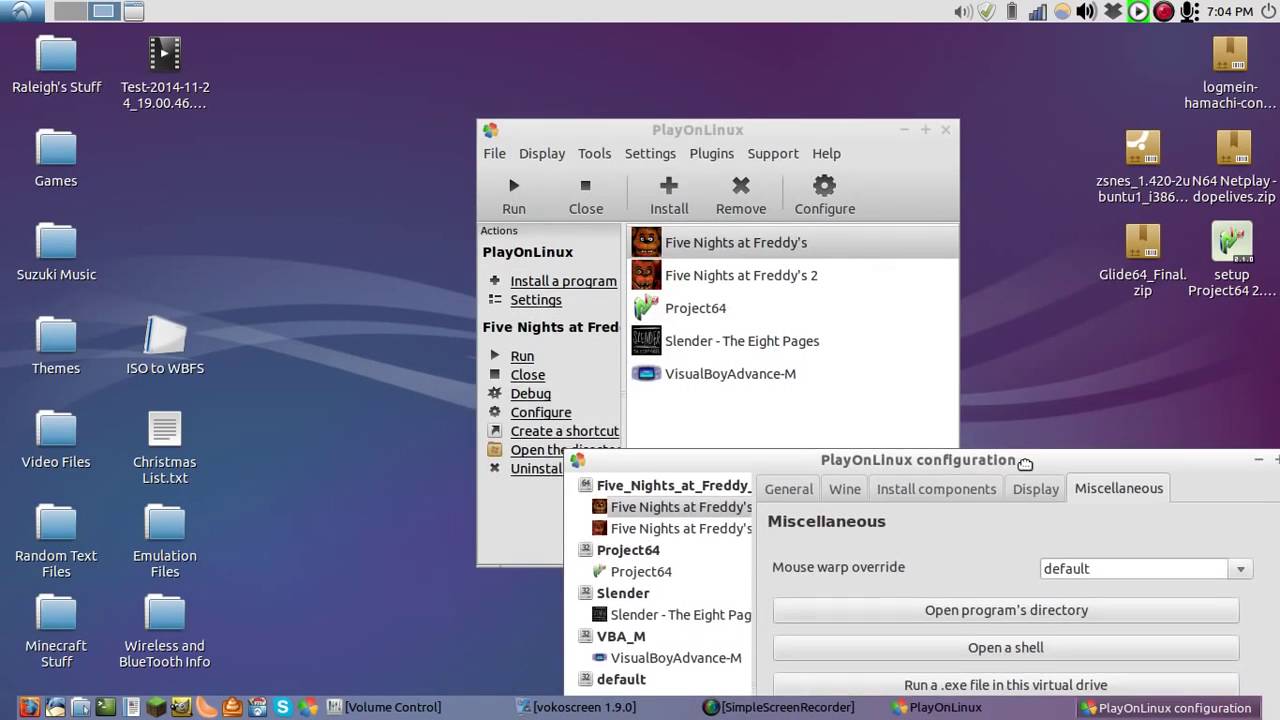The width and height of the screenshot is (1280, 720).
Task: Open the Display menu in PlayOnLinux
Action: click(542, 153)
